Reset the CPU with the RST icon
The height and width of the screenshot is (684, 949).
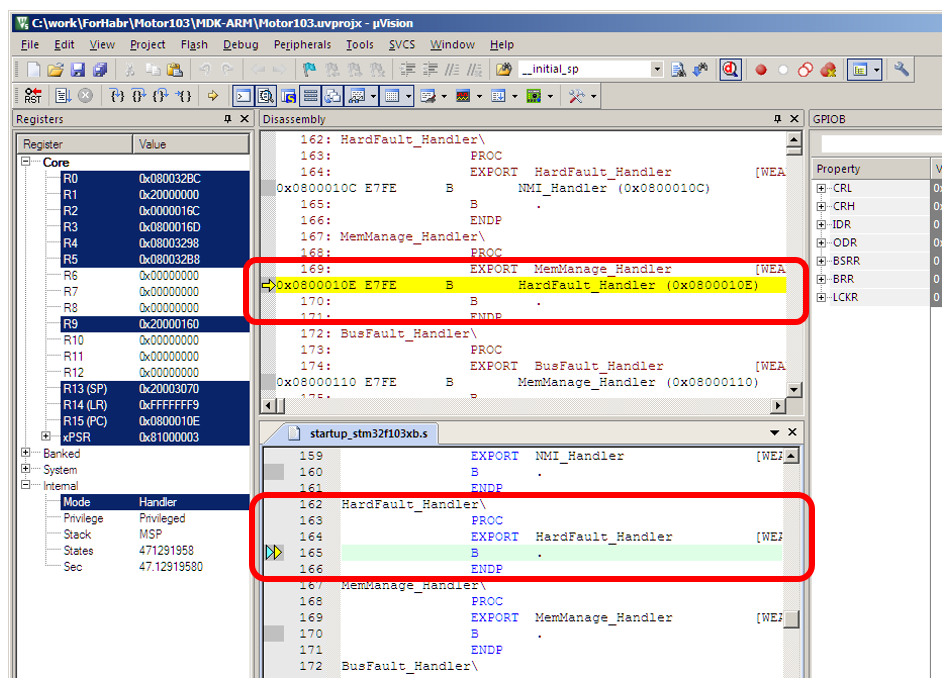click(33, 96)
